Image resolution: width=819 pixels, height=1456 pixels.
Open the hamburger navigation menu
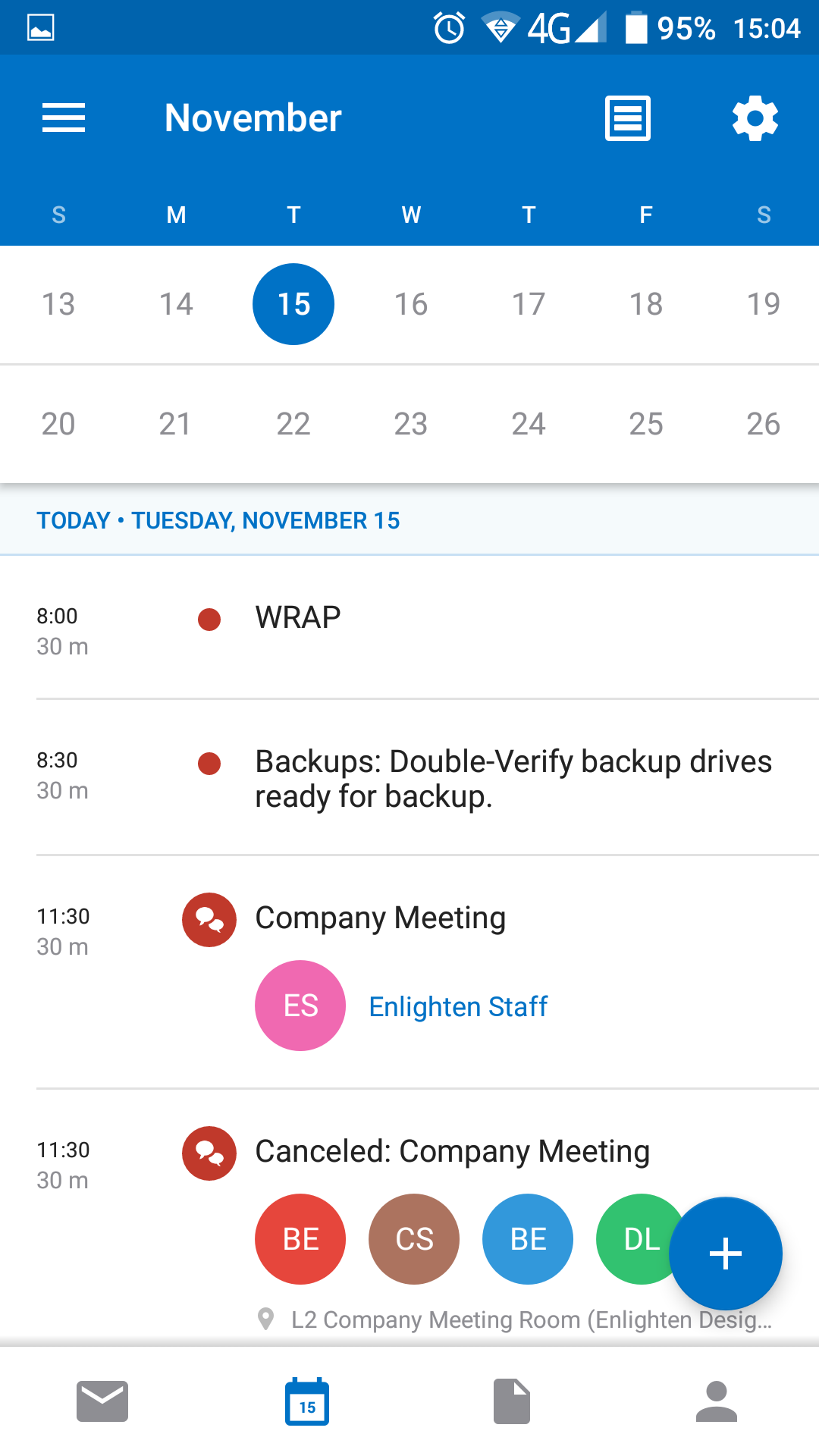pos(64,118)
